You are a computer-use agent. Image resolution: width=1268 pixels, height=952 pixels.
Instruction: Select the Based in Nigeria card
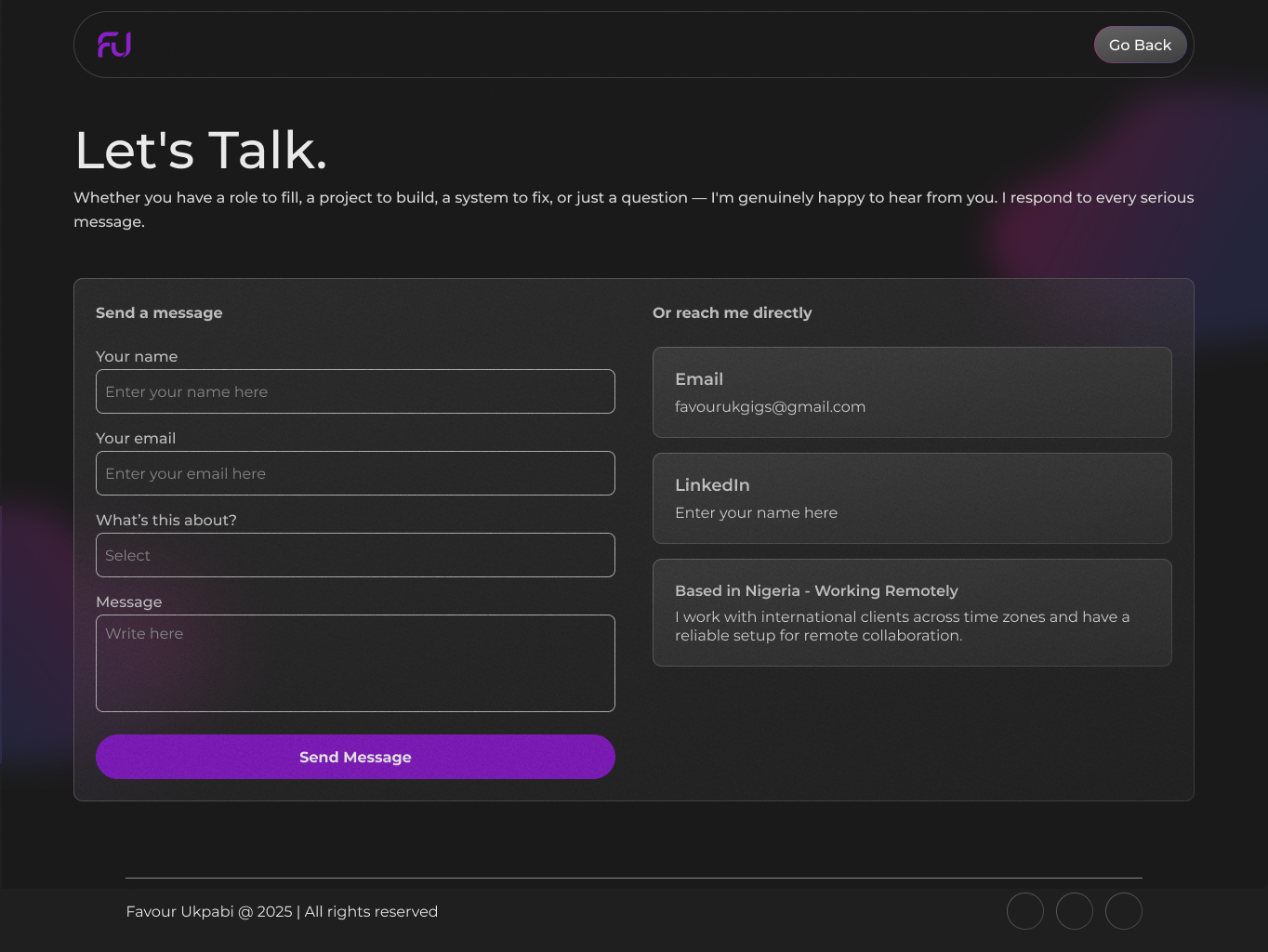pyautogui.click(x=912, y=613)
